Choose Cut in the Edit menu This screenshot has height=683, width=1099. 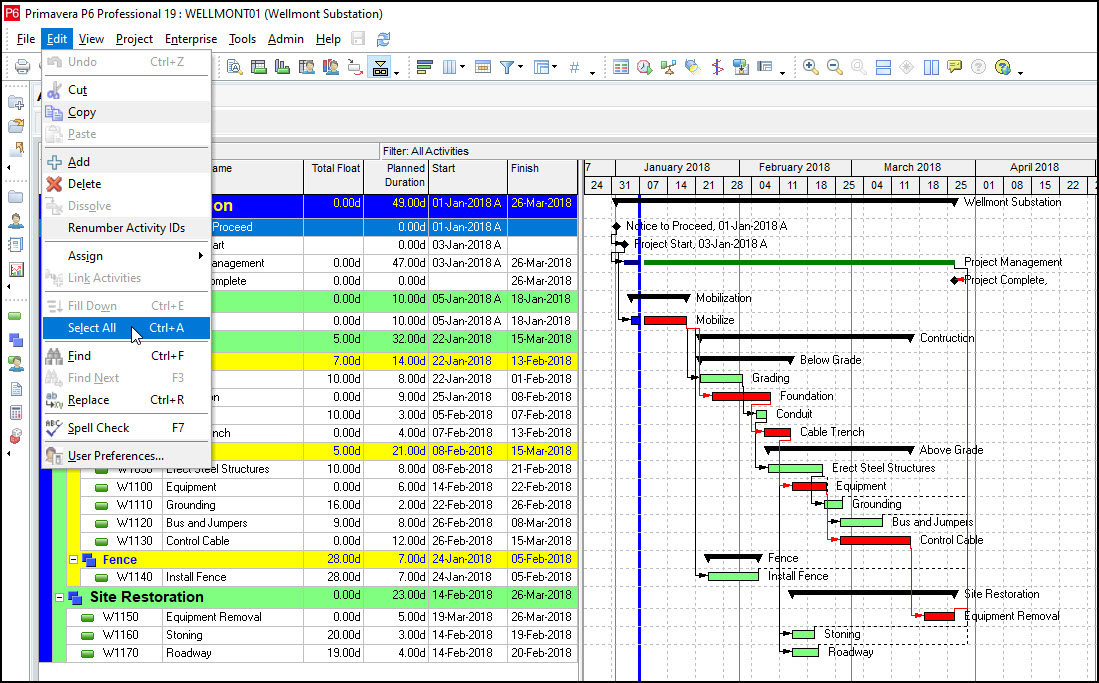click(x=126, y=90)
